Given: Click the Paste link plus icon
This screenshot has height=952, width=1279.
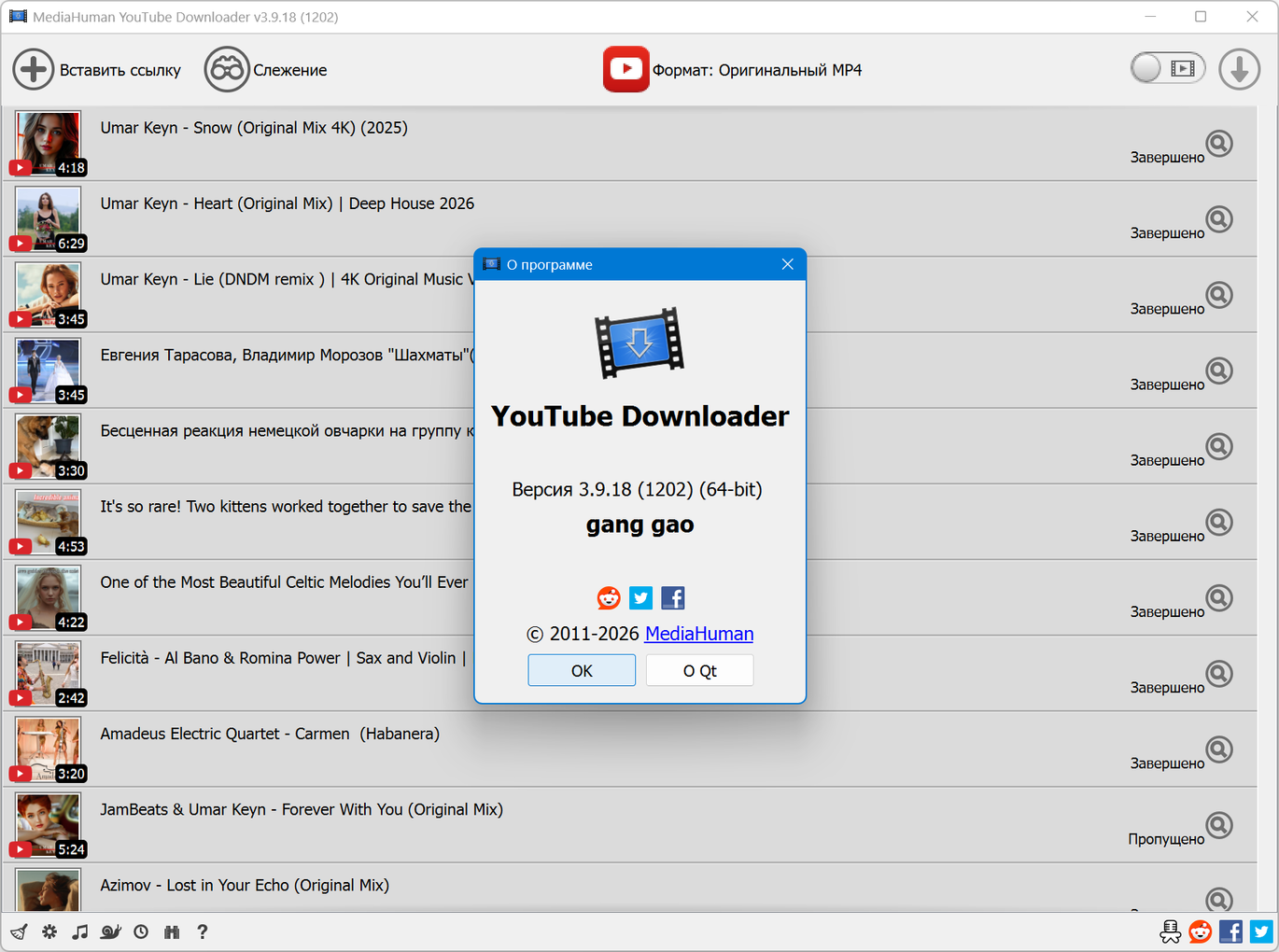Looking at the screenshot, I should (34, 70).
